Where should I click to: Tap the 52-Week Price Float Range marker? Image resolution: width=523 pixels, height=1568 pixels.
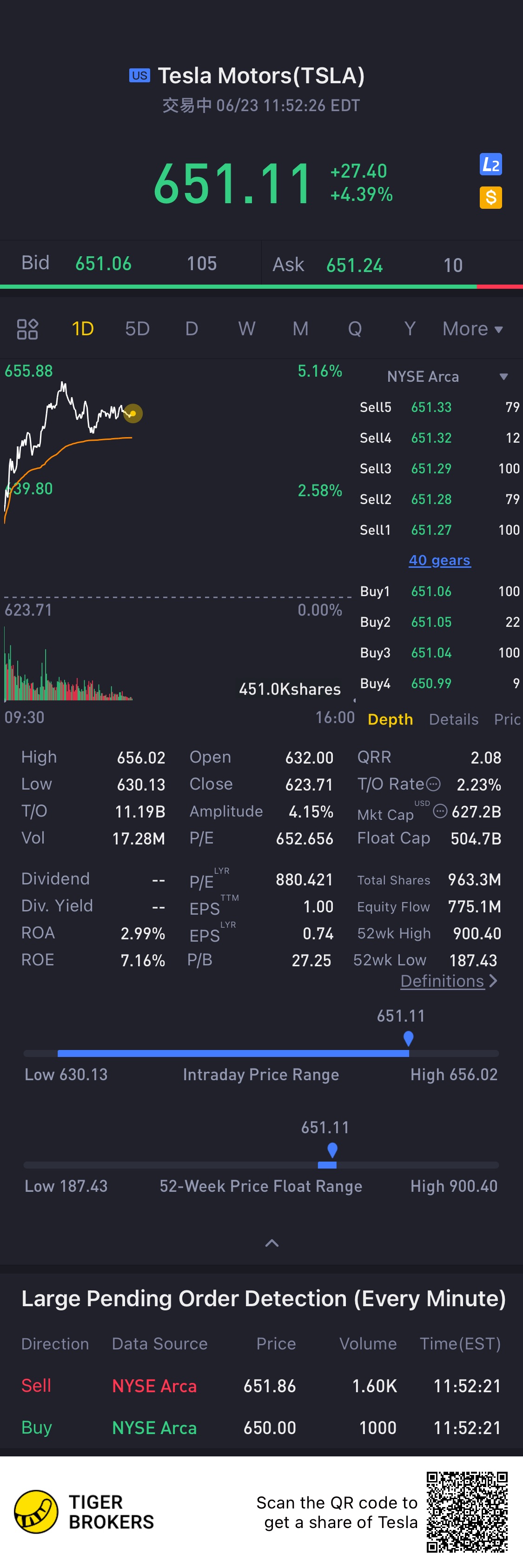(332, 1150)
